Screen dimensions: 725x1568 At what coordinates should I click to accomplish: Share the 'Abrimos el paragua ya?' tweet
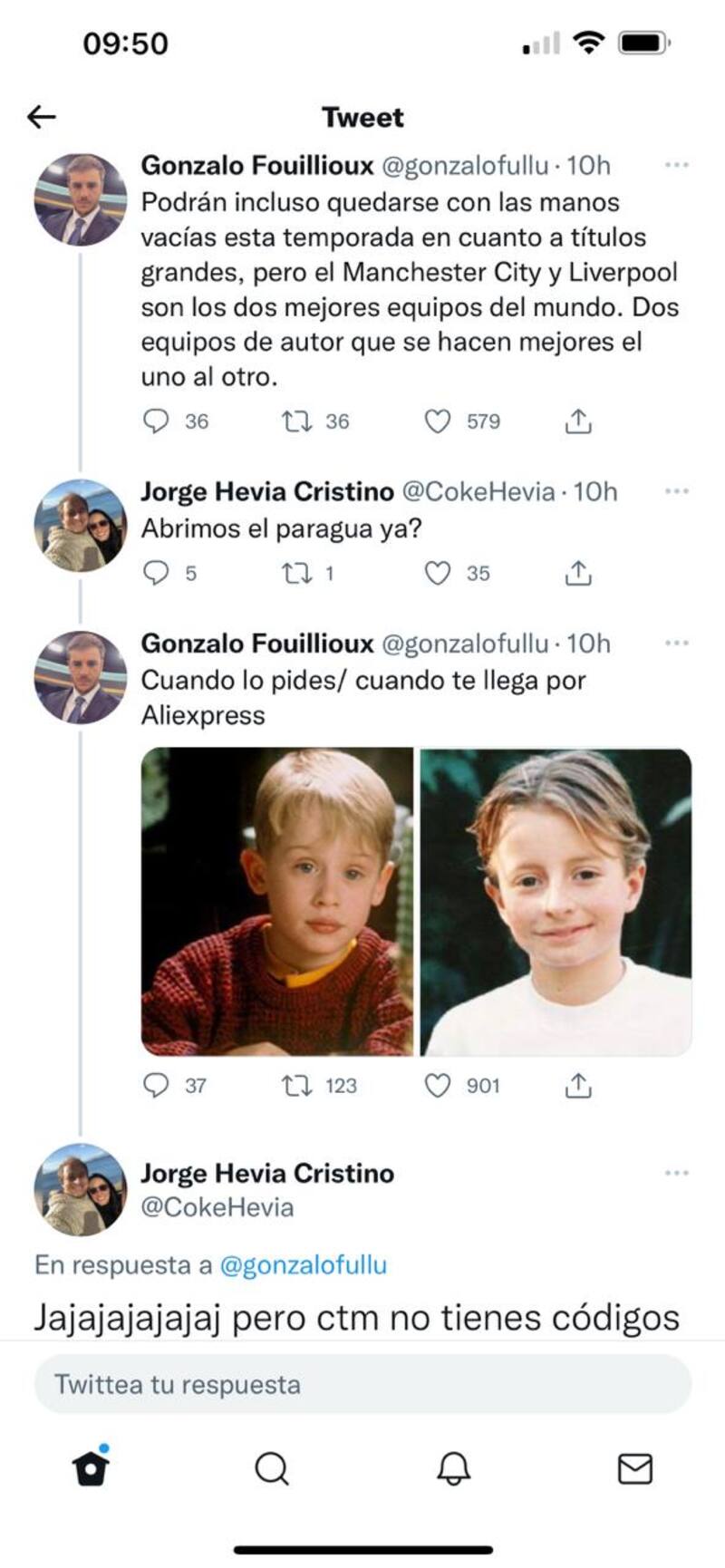point(578,573)
